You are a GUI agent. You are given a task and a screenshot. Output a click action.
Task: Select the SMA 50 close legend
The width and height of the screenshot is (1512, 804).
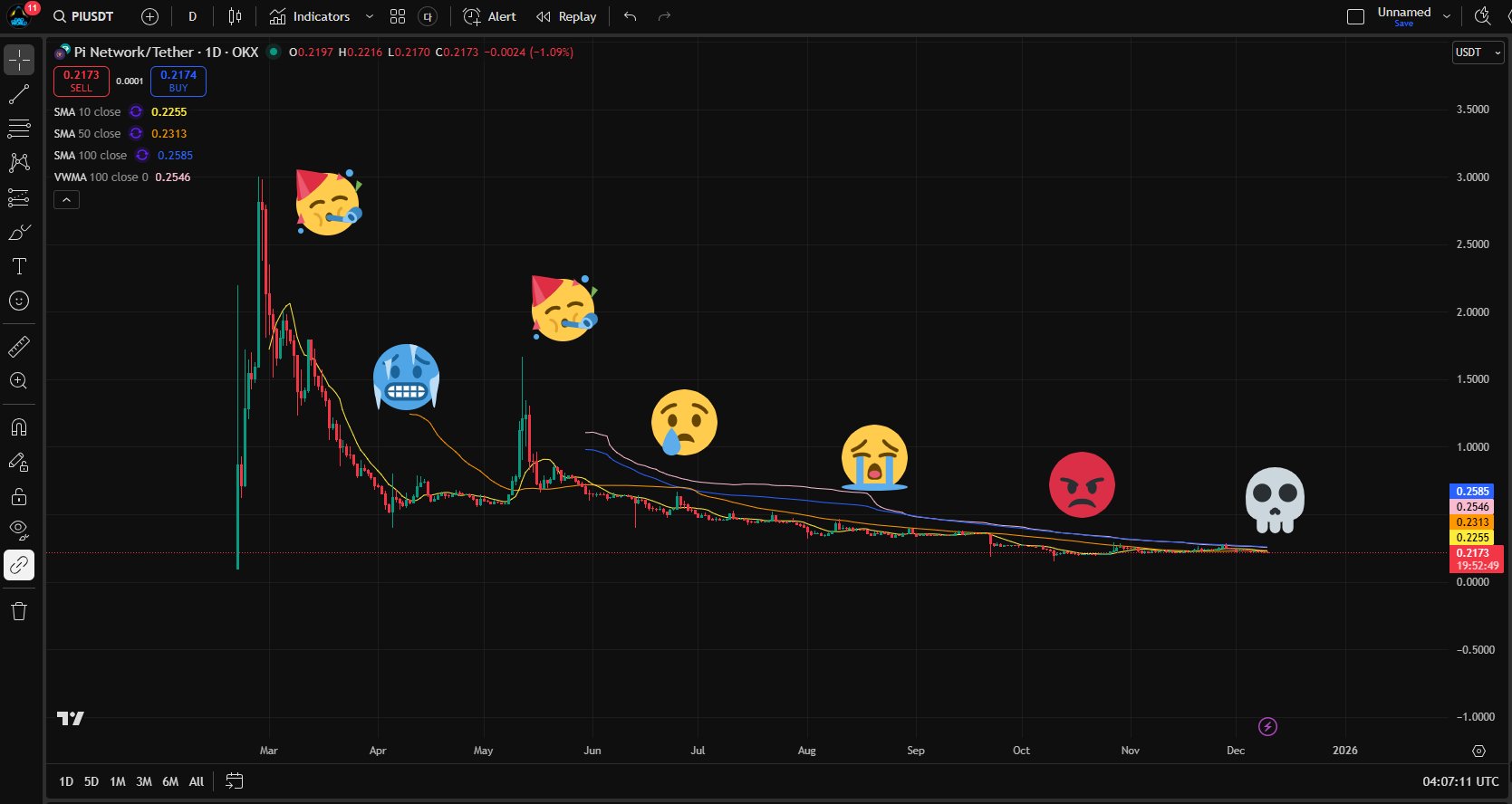tap(87, 134)
